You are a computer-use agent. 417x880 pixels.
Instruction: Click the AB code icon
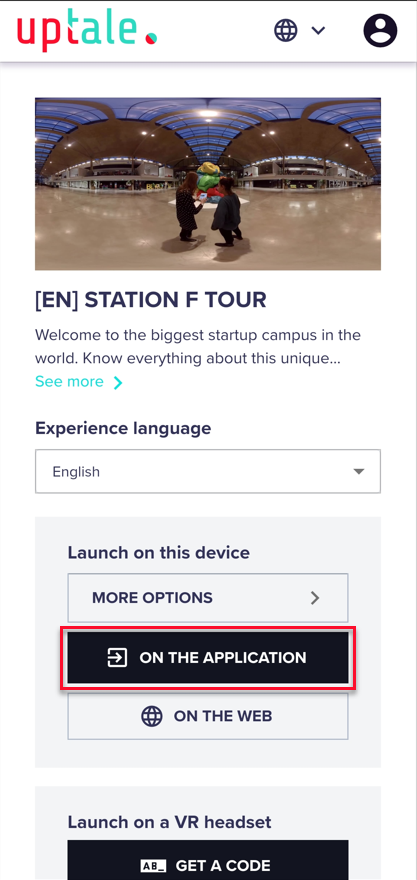[152, 865]
